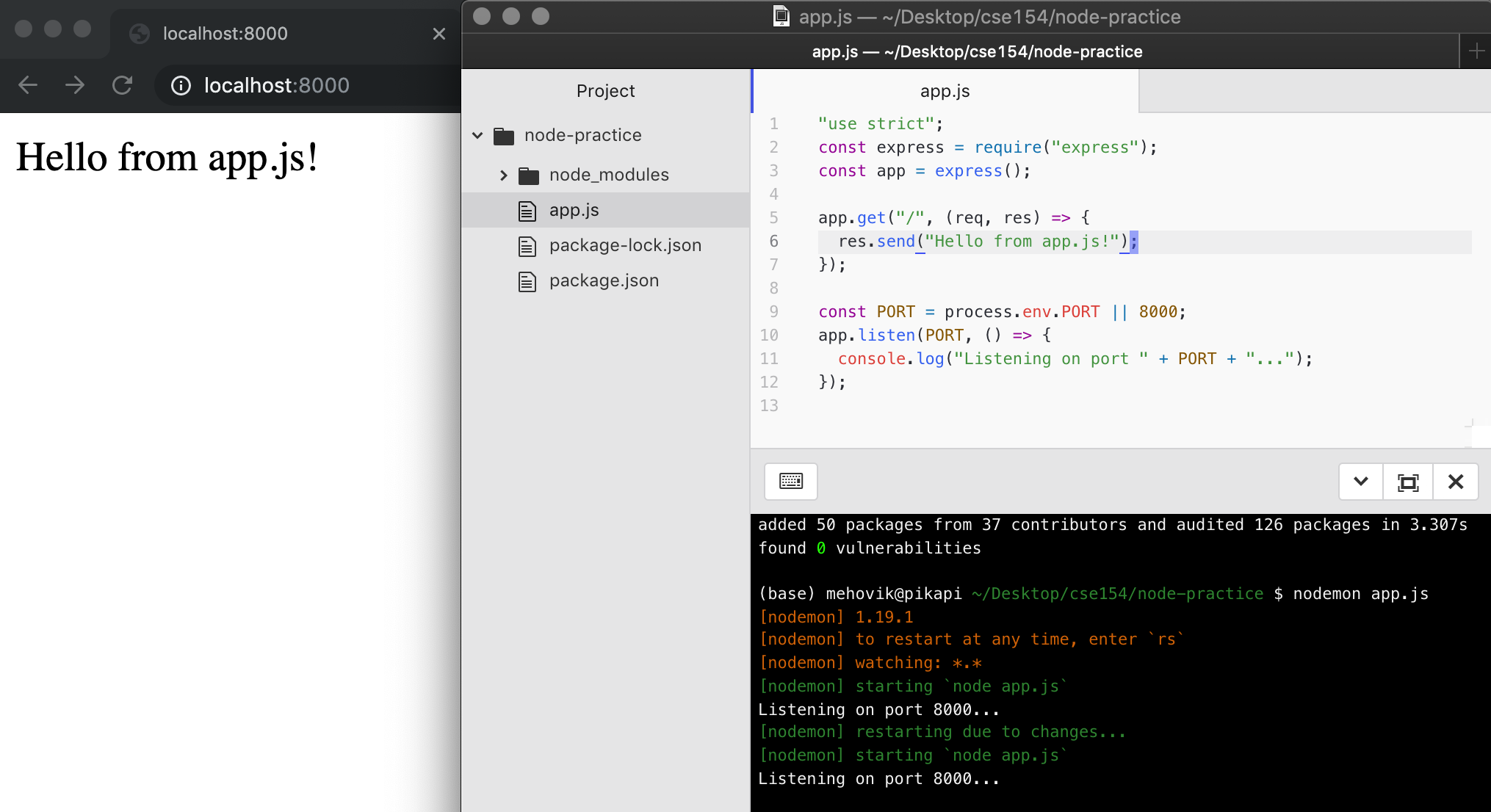Click the package.json file icon

tap(527, 280)
